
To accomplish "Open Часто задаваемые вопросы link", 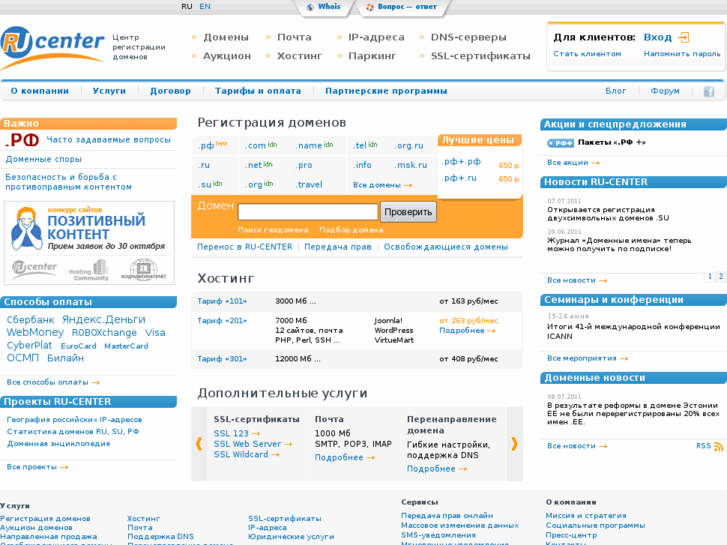I will click(x=108, y=140).
